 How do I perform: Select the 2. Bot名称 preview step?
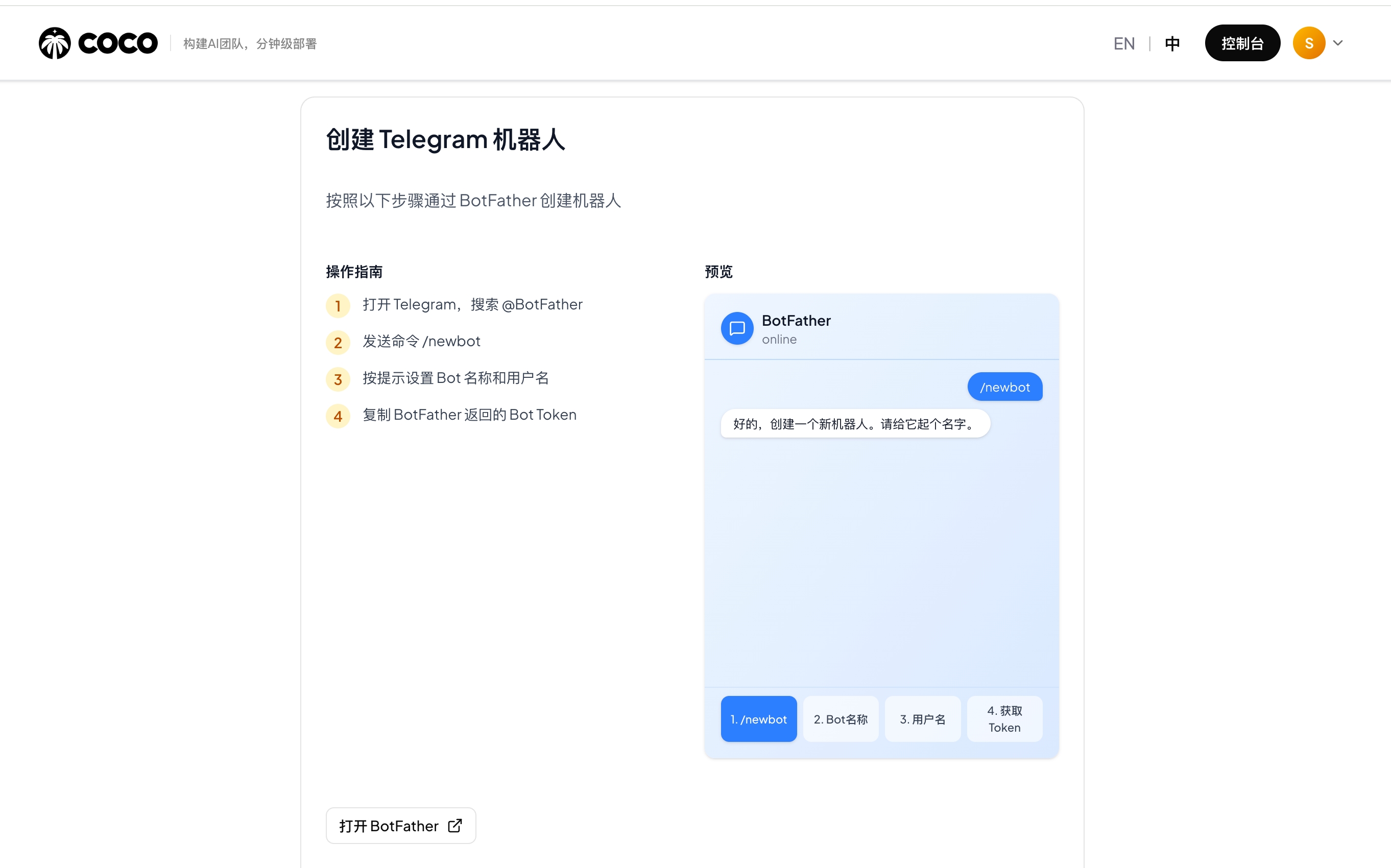pos(841,719)
